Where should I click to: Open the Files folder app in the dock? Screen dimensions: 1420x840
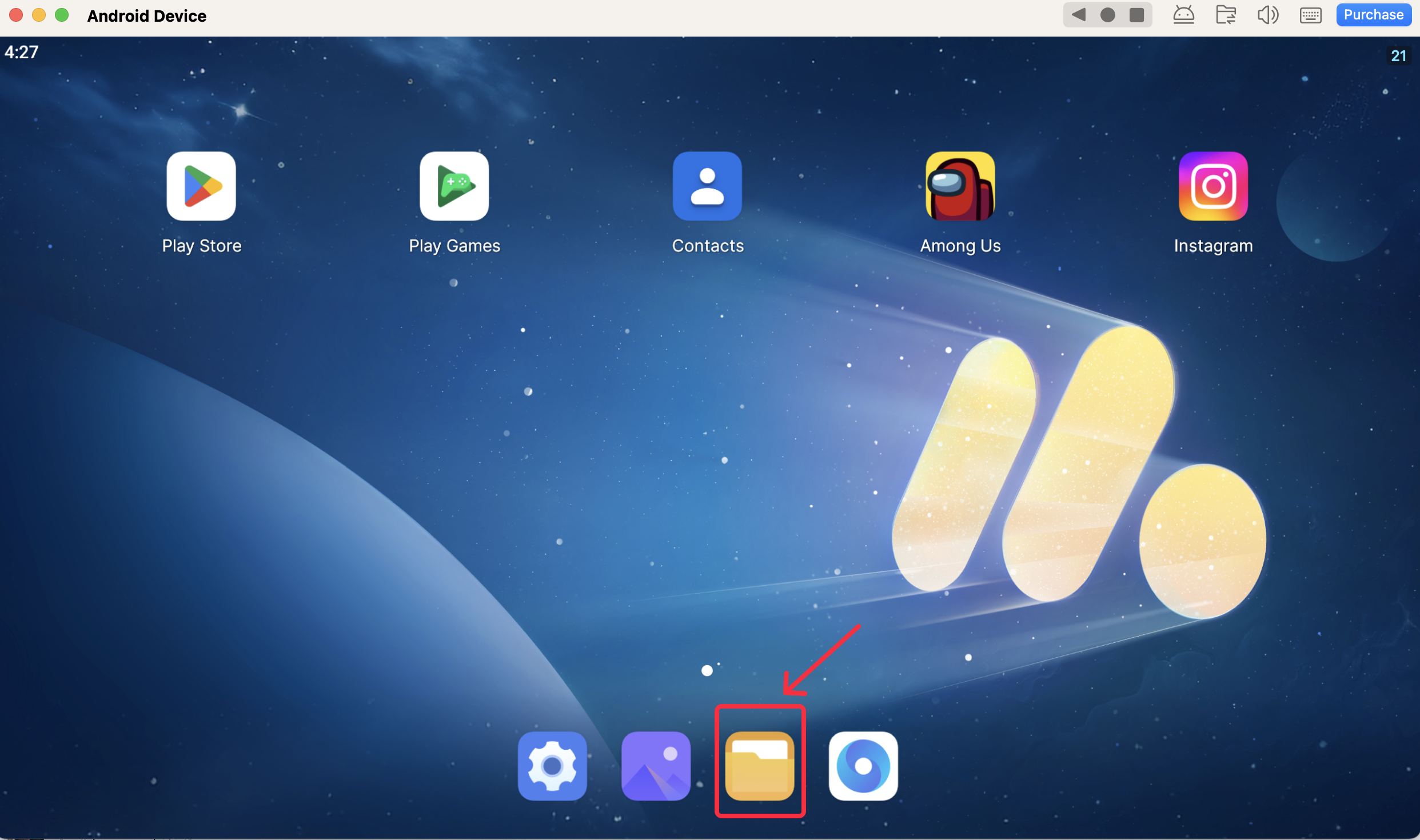(760, 766)
